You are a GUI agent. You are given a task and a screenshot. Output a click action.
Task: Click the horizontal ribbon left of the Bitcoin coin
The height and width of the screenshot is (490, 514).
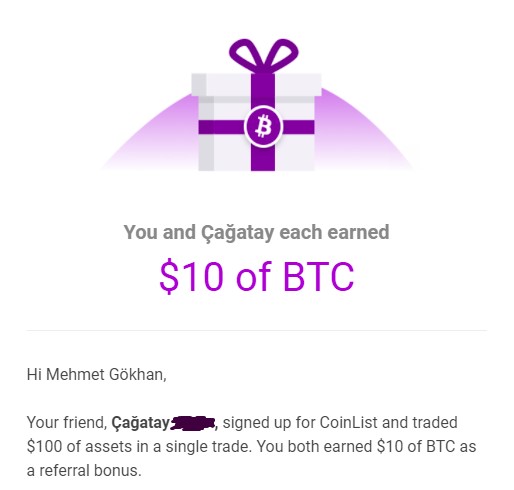coord(221,127)
